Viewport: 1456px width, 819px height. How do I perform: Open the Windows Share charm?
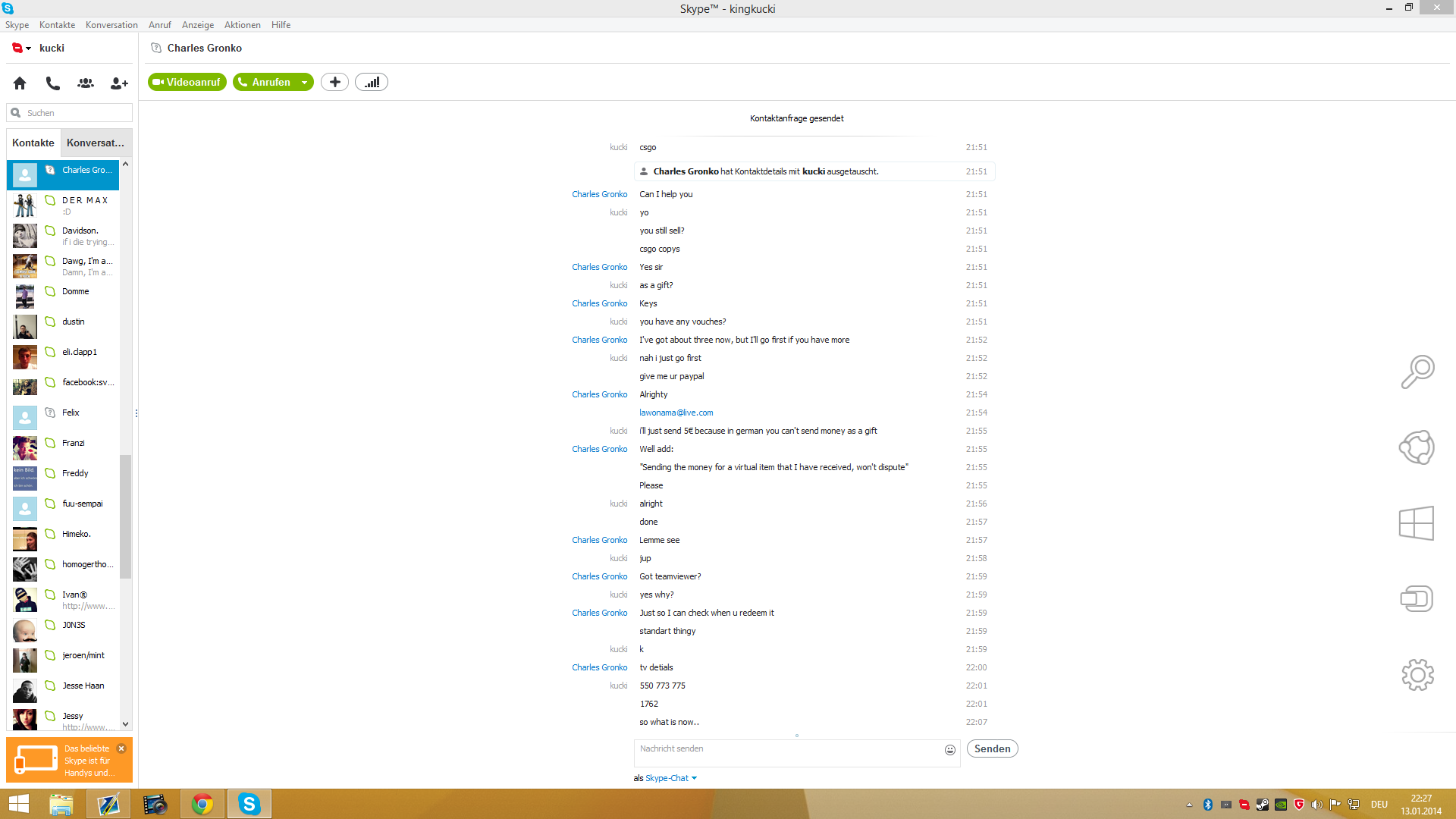coord(1417,447)
